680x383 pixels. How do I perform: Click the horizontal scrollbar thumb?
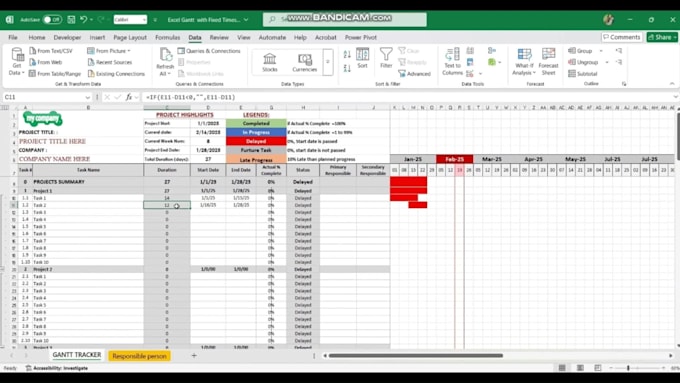(x=415, y=356)
